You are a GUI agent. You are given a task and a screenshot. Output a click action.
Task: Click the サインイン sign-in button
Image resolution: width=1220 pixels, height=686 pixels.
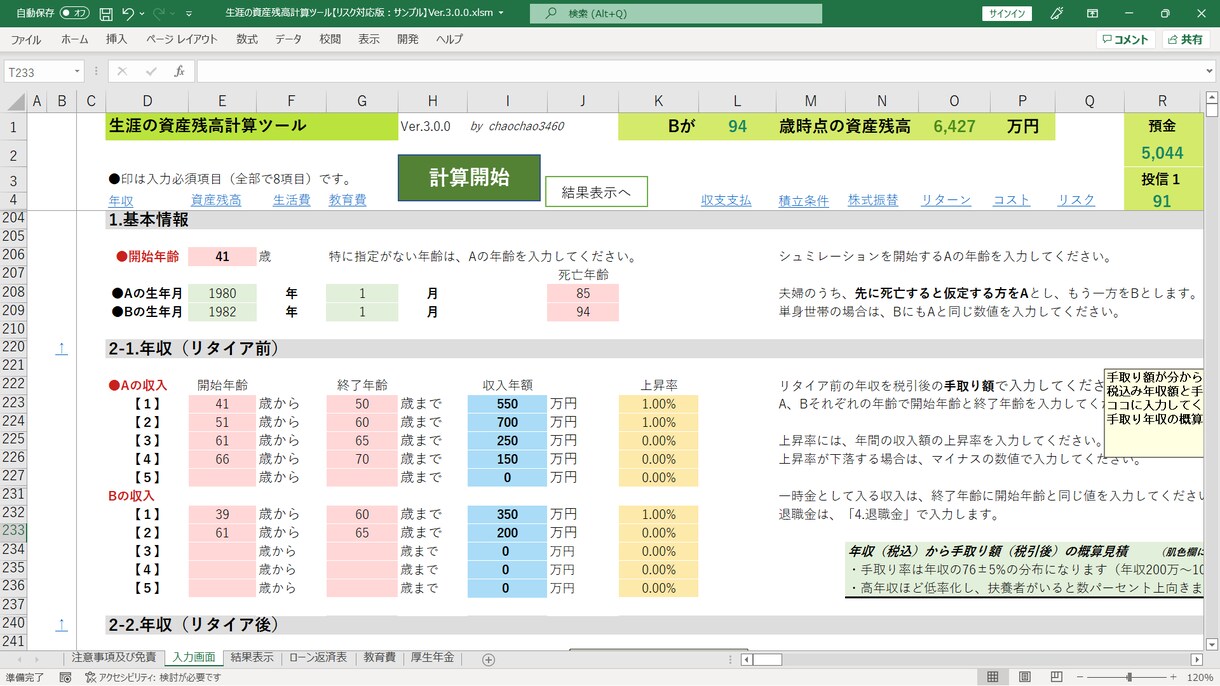click(x=1007, y=14)
